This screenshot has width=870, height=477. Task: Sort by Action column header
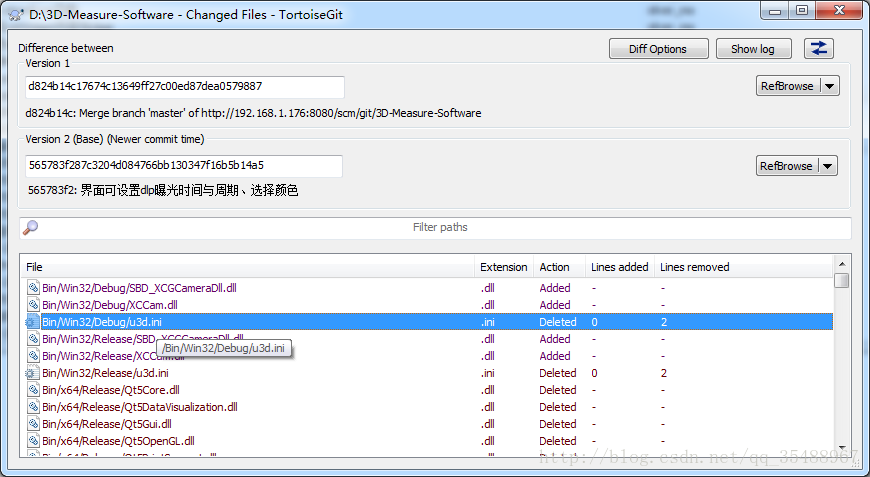click(x=559, y=267)
